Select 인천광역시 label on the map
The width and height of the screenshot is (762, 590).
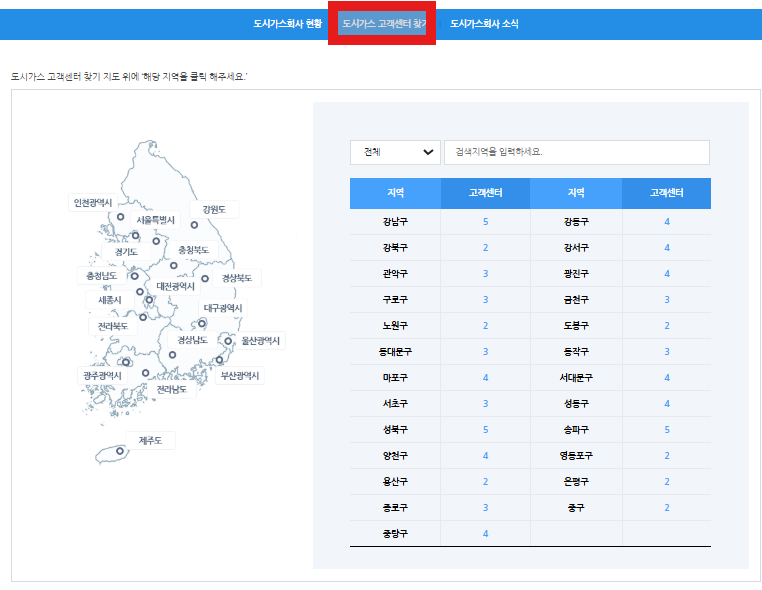click(x=93, y=202)
